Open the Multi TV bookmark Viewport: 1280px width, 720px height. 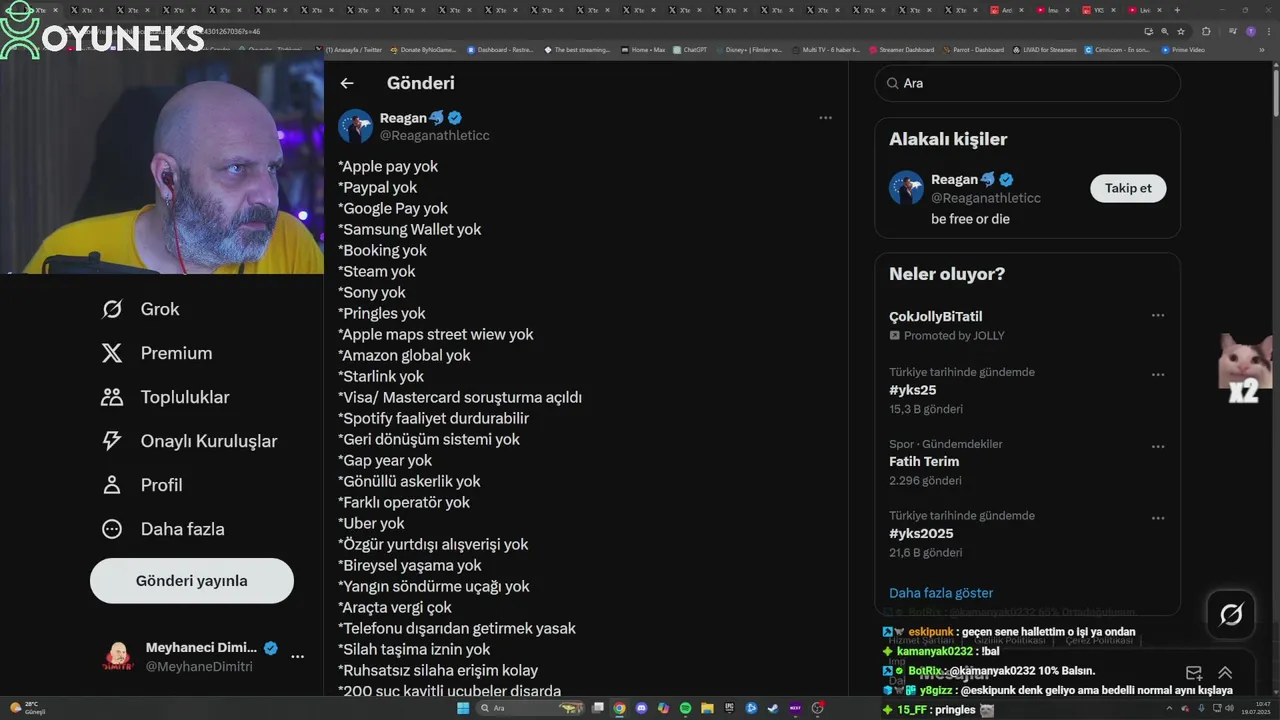tap(825, 50)
